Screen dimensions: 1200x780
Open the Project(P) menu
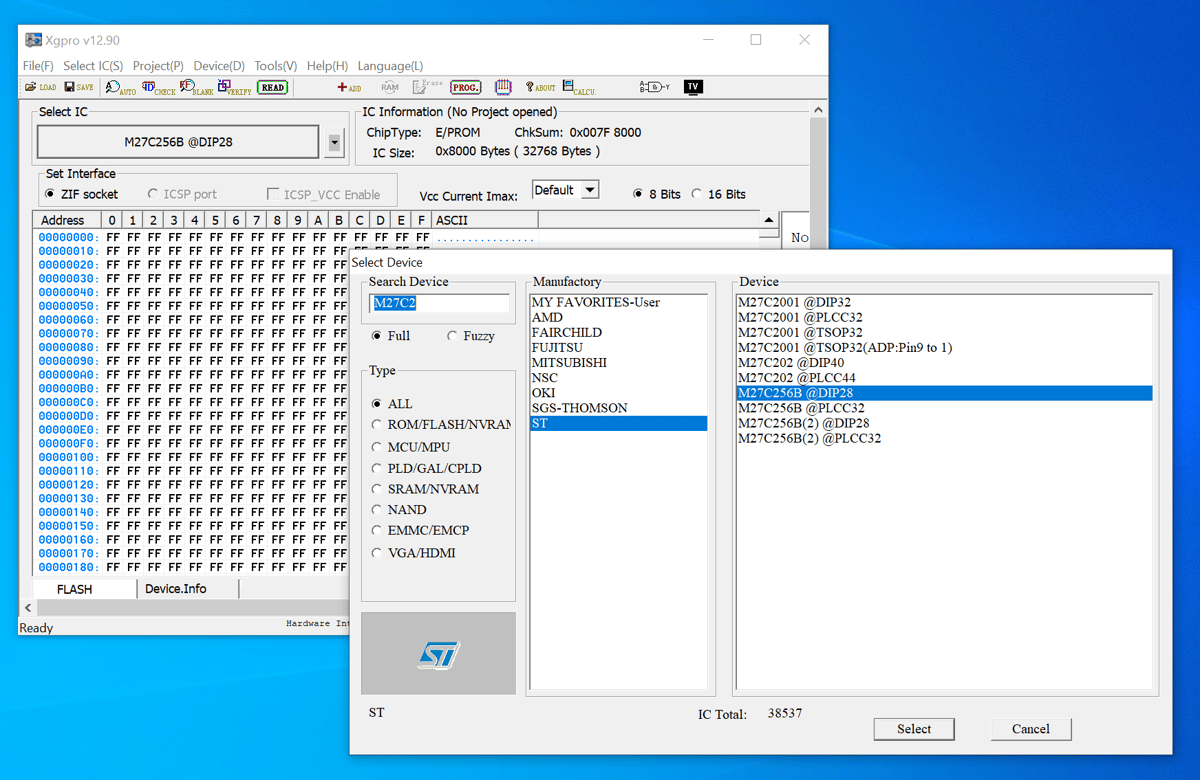[x=158, y=66]
